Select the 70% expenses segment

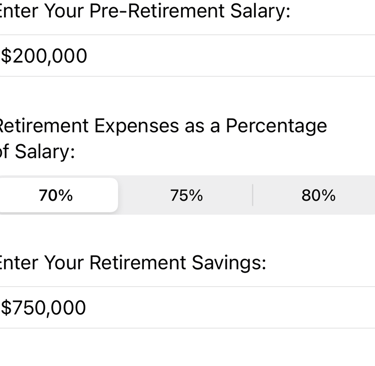57,195
